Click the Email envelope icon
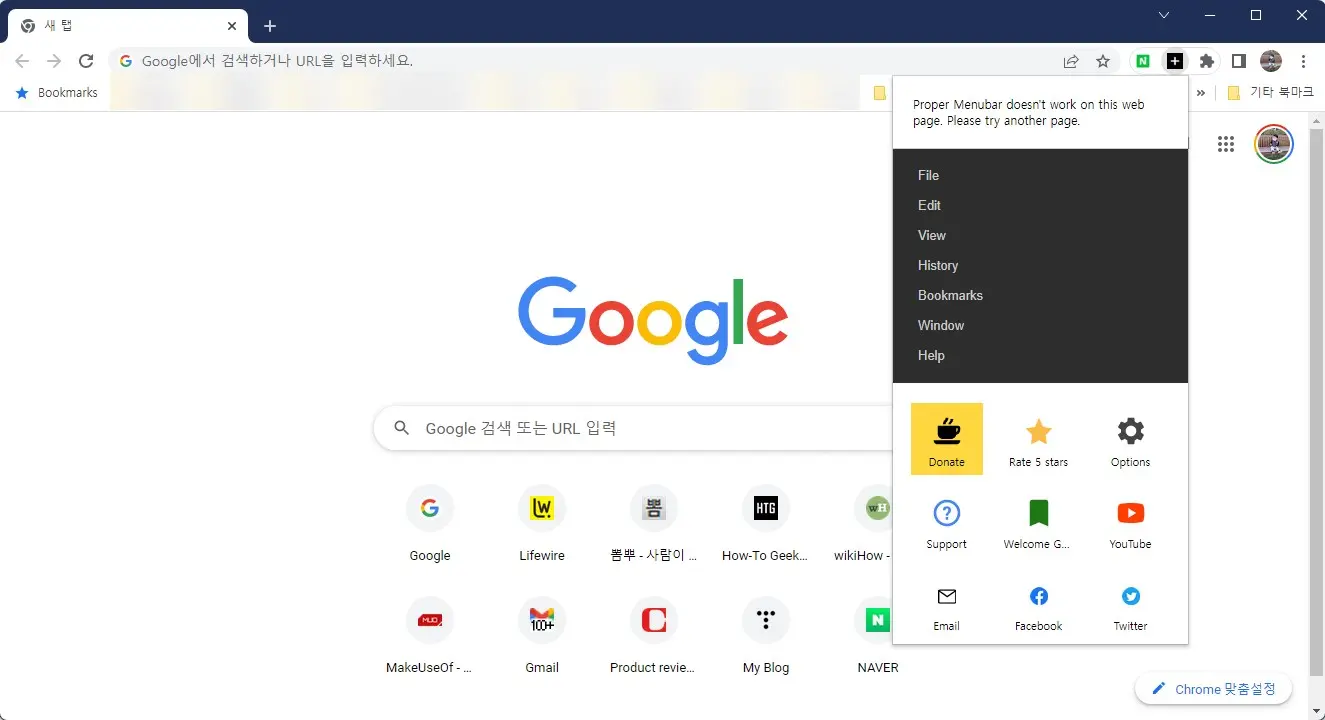Image resolution: width=1325 pixels, height=720 pixels. tap(946, 596)
